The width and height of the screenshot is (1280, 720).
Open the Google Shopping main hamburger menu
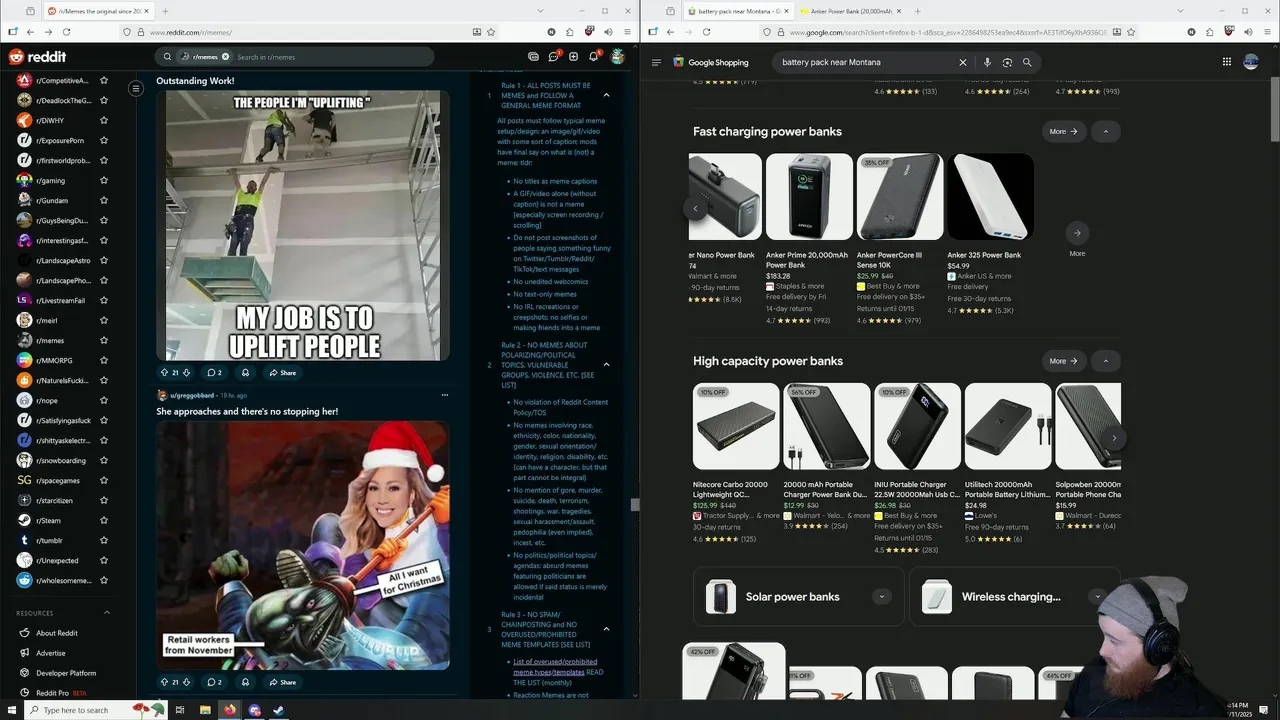click(656, 62)
